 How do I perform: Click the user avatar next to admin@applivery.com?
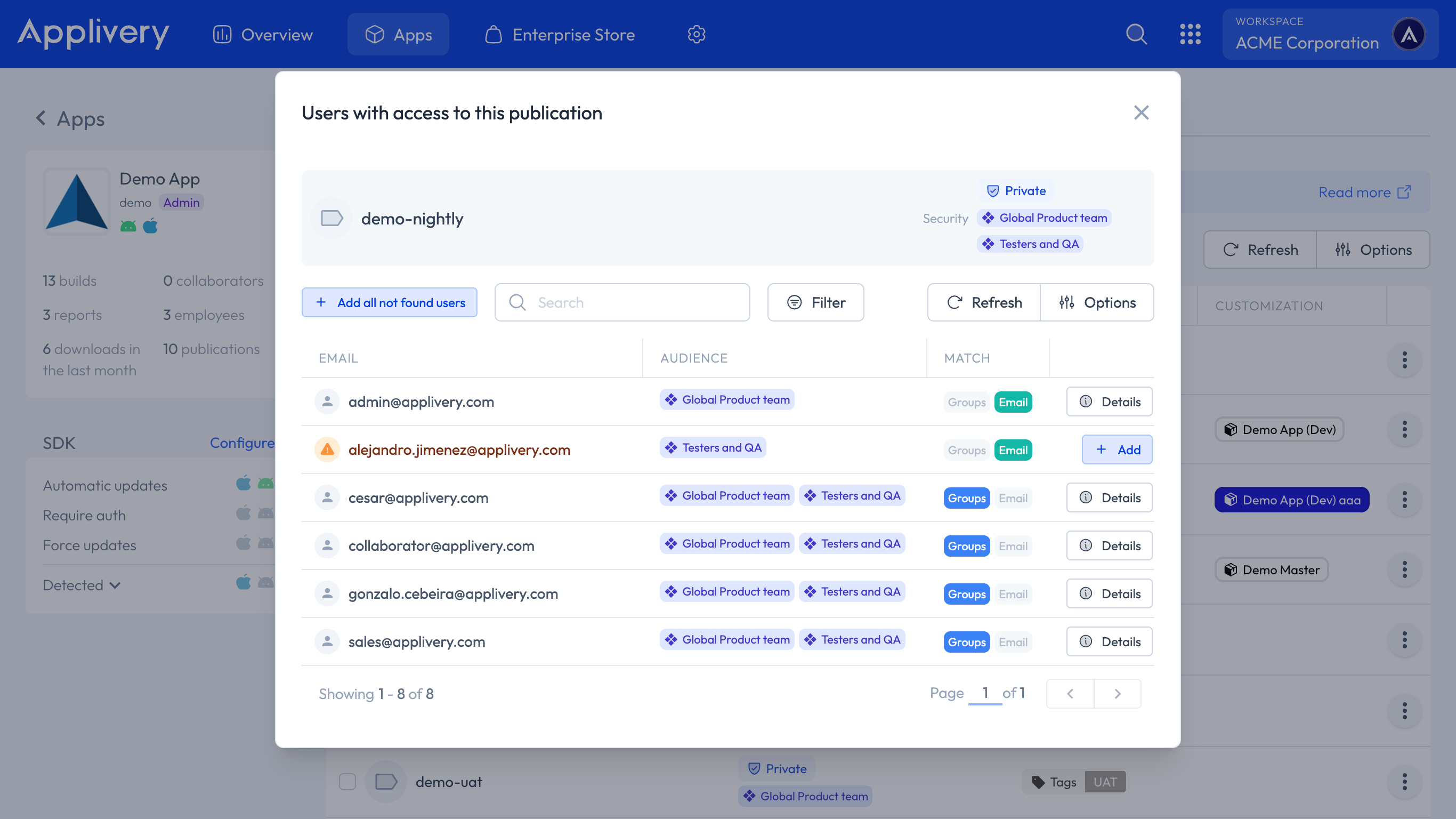click(327, 402)
